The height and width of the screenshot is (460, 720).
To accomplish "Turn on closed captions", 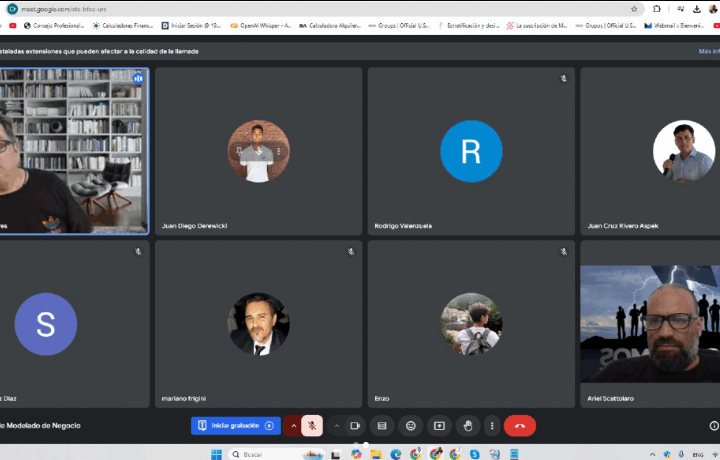I will coord(382,426).
